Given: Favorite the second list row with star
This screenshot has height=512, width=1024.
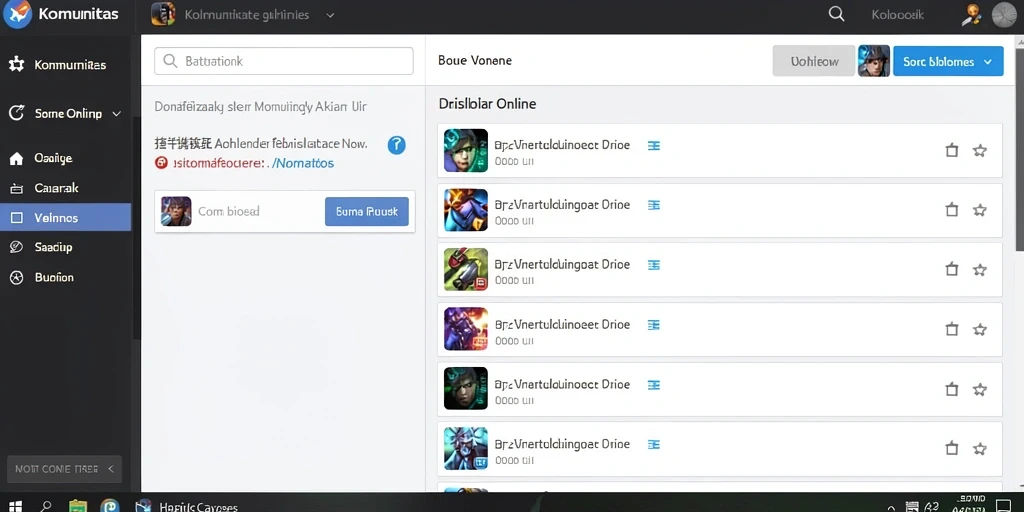Looking at the screenshot, I should pyautogui.click(x=980, y=210).
